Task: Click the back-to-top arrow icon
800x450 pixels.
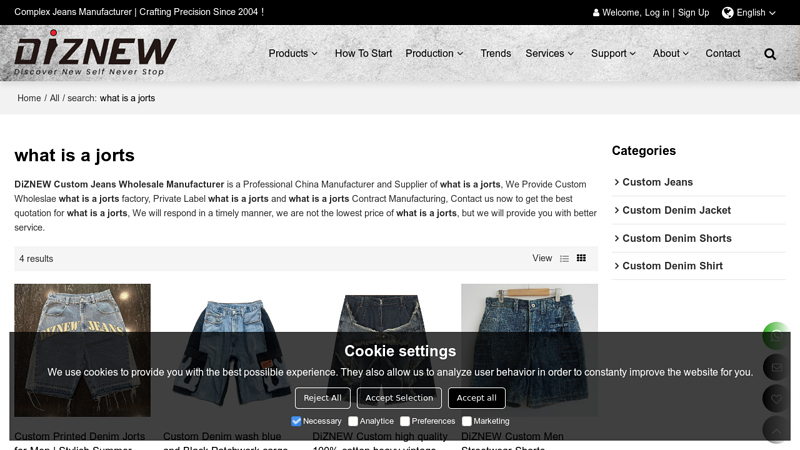Action: click(x=776, y=431)
